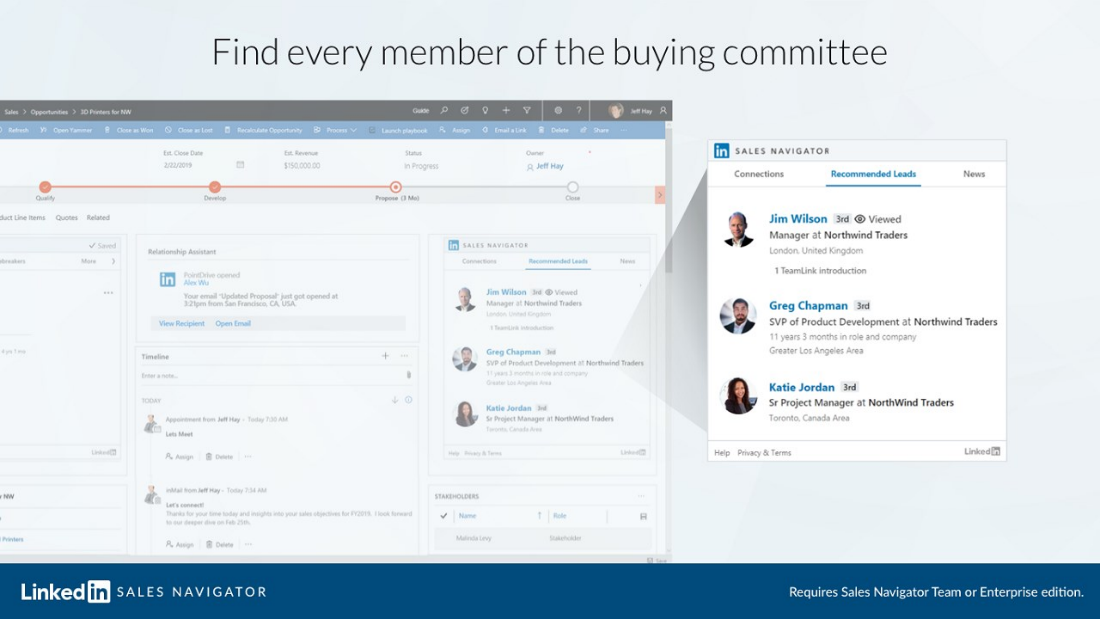
Task: Click the search magnifier in the top navigation
Action: tap(444, 111)
